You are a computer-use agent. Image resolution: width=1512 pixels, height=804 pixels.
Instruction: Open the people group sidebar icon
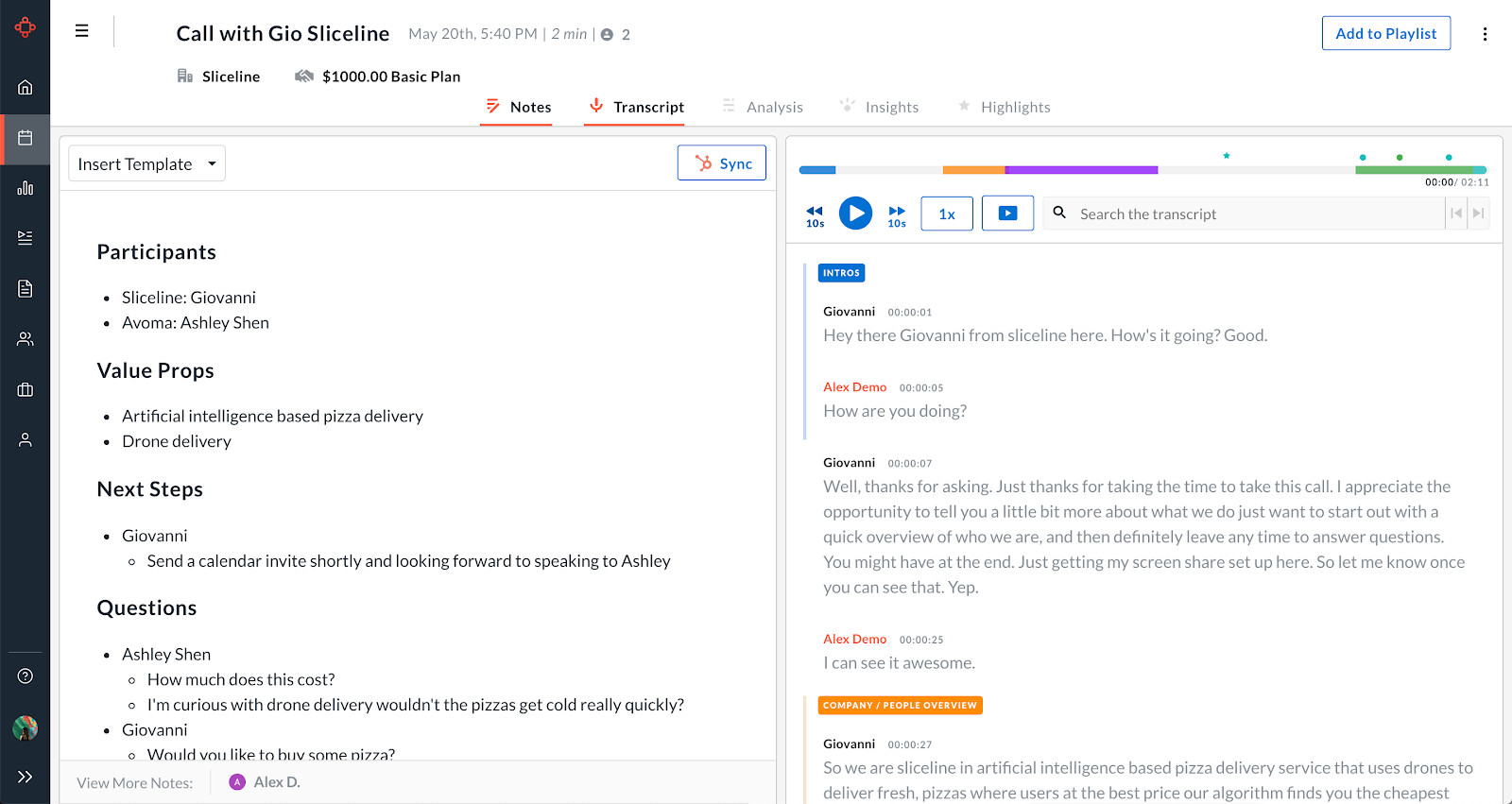tap(26, 338)
